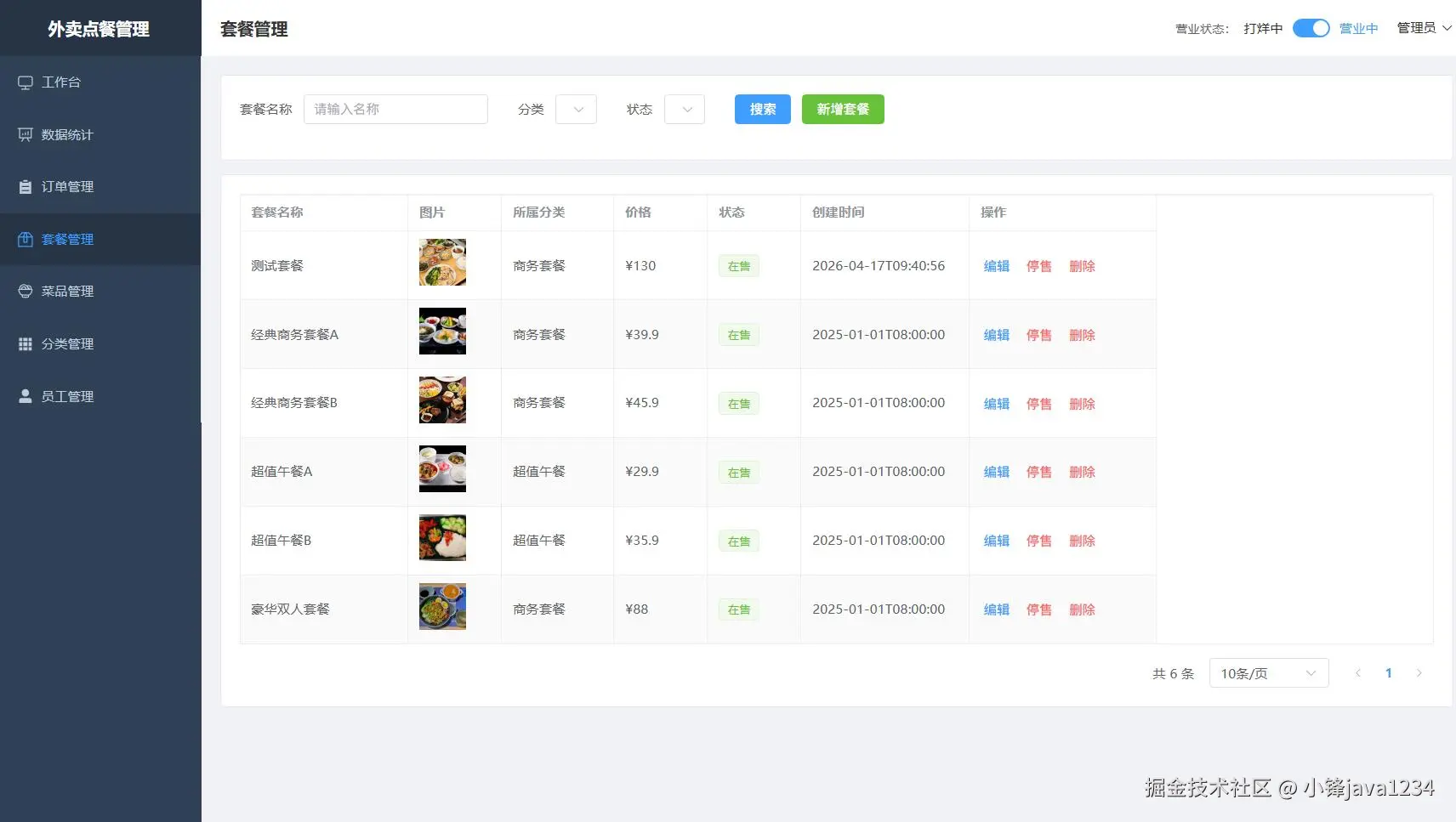1456x822 pixels.
Task: Click the 工作台 monitor icon in sidebar
Action: 26,82
